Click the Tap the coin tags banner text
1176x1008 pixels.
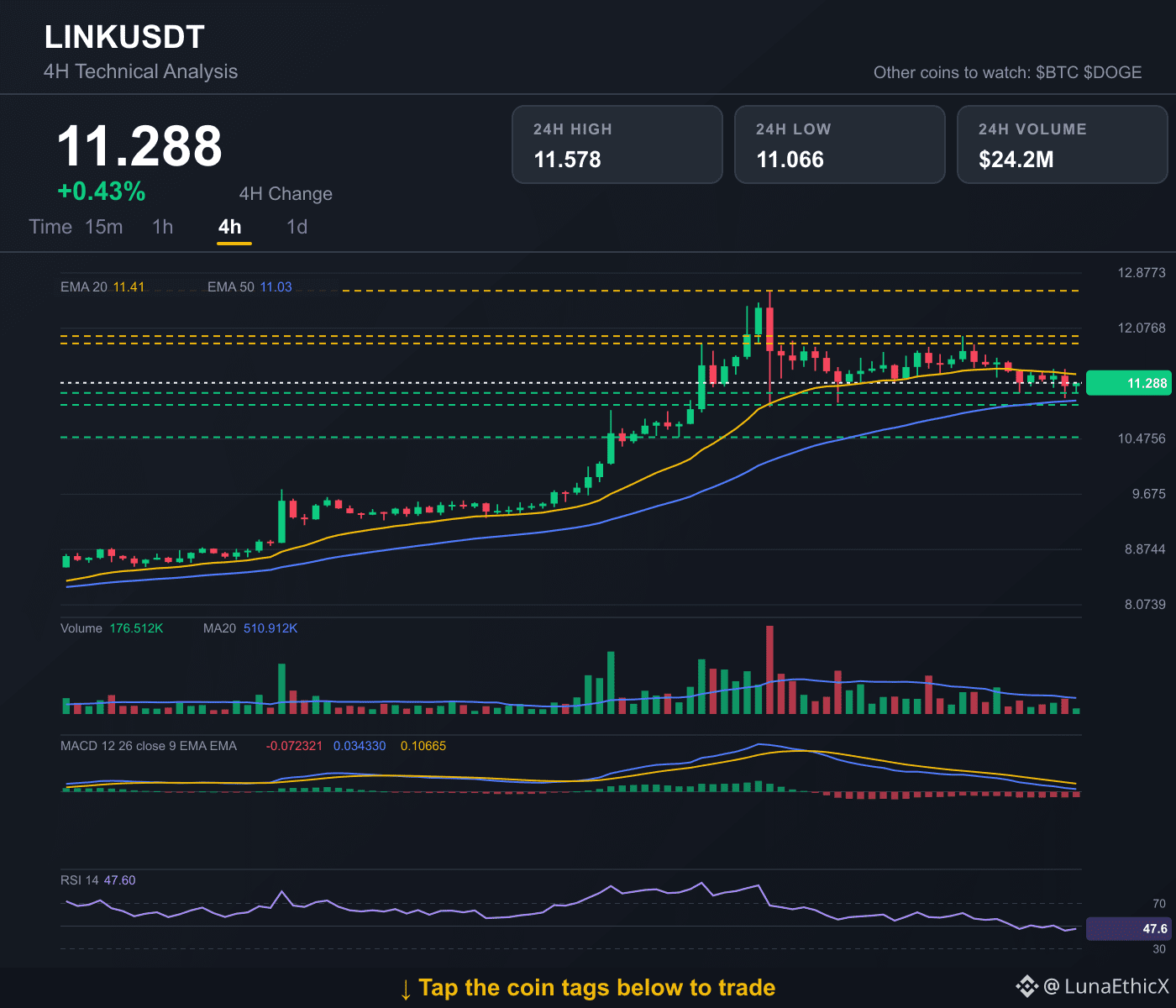(x=587, y=988)
